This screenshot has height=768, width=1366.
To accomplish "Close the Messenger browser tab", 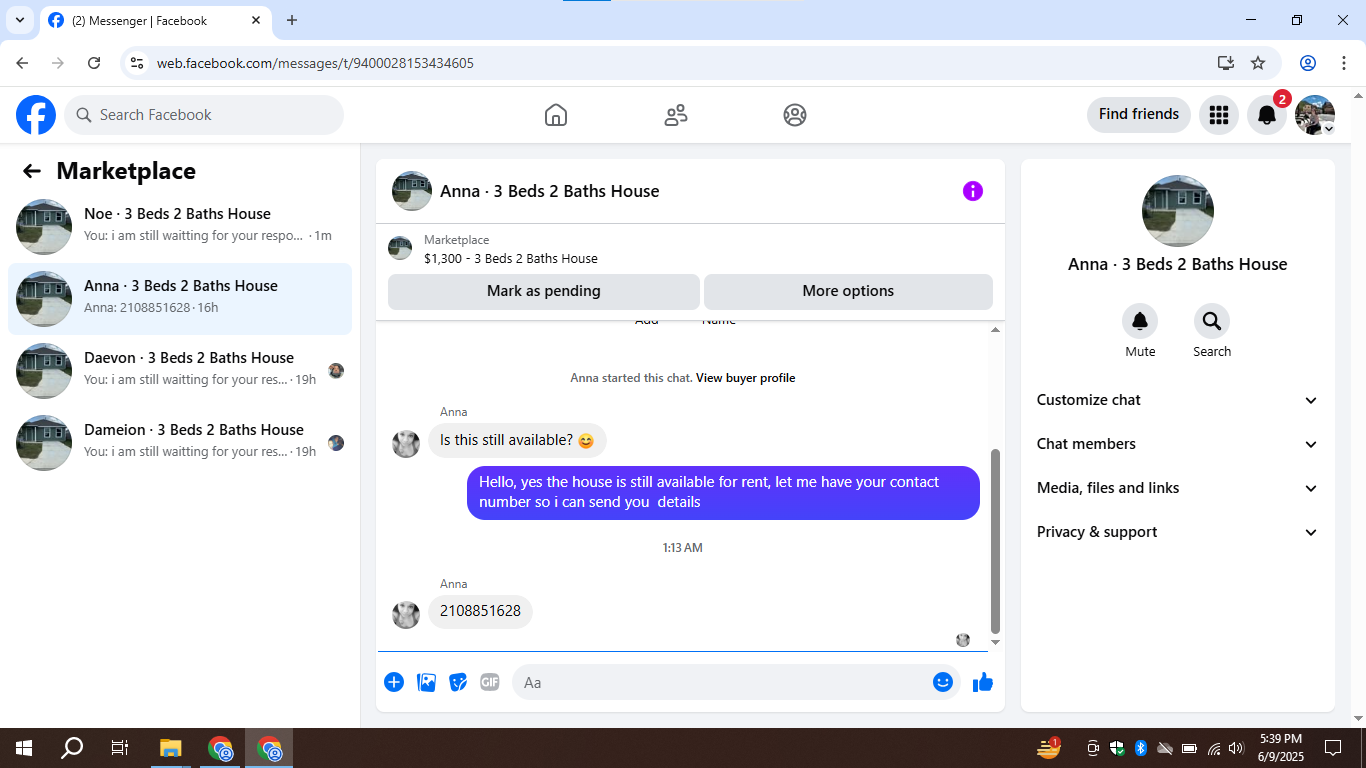I will point(256,20).
